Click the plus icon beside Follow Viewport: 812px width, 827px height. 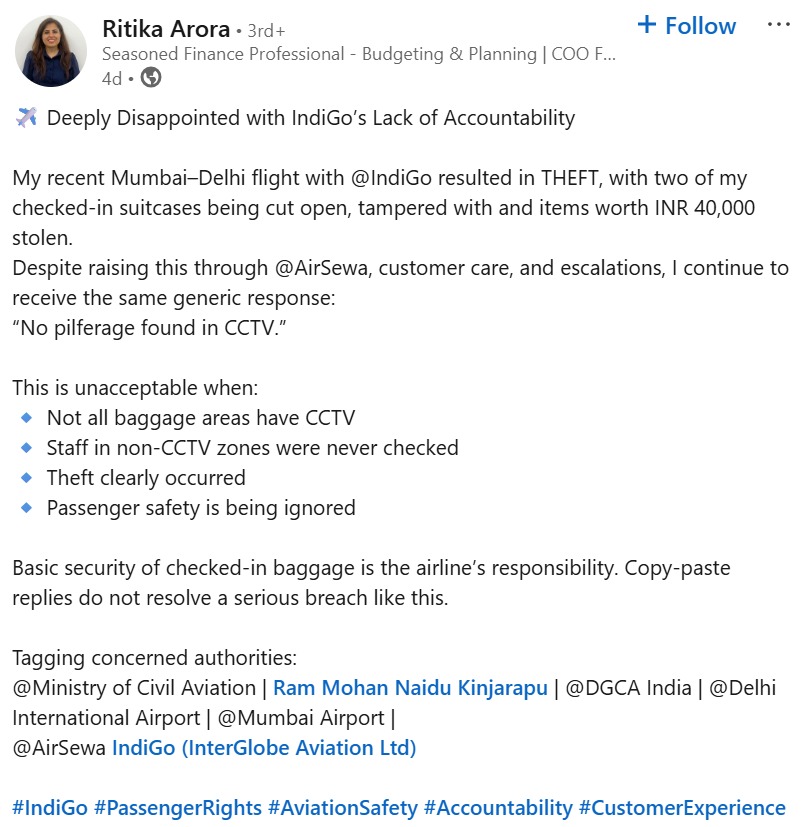[x=648, y=25]
